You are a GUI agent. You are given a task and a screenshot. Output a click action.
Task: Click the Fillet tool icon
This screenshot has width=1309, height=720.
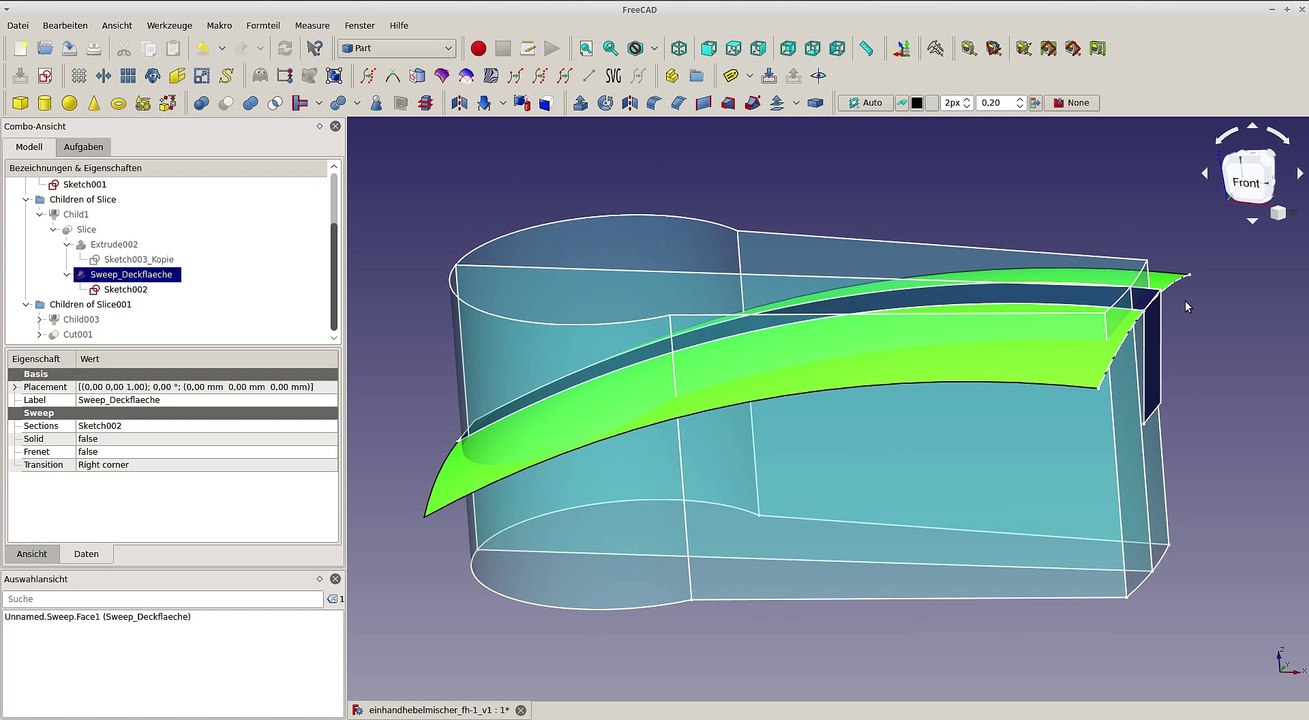[x=654, y=103]
